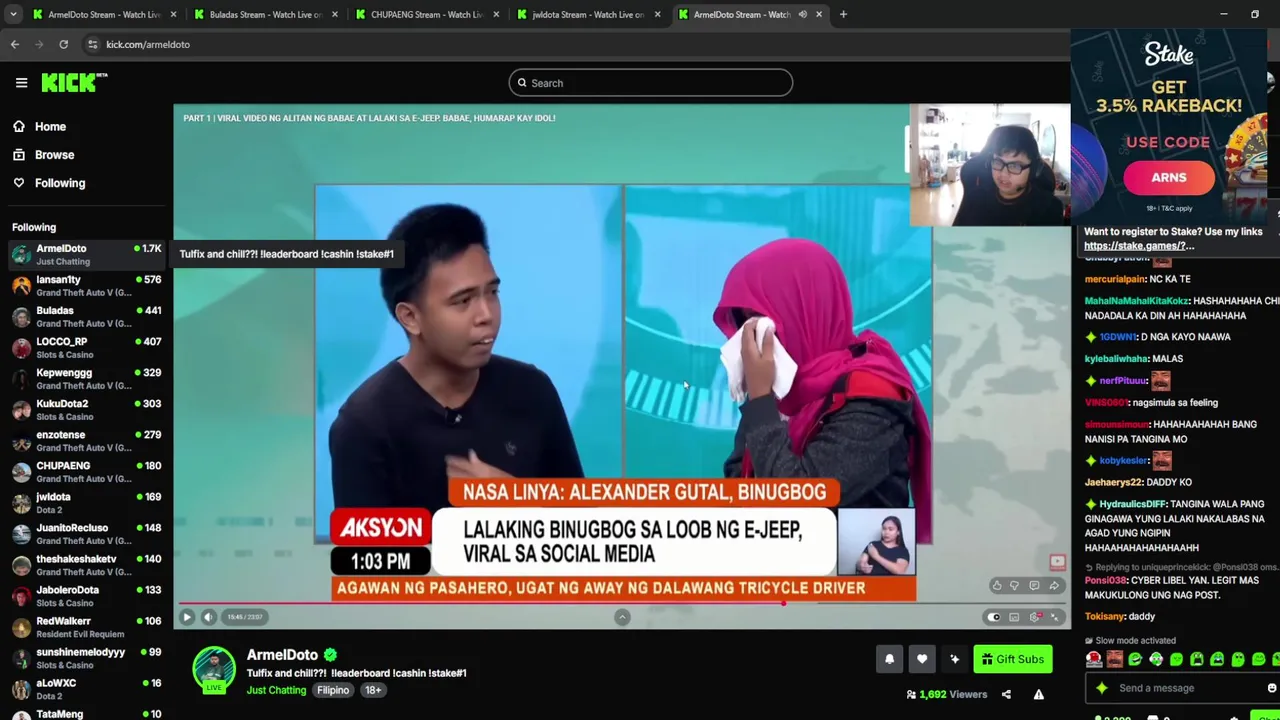The height and width of the screenshot is (720, 1280).
Task: Insert the laughing man face emote
Action: [1114, 659]
